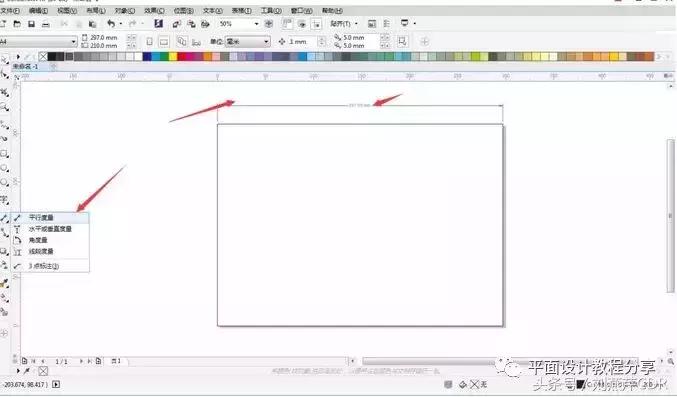
Task: Open the 对象 menu
Action: tap(125, 10)
